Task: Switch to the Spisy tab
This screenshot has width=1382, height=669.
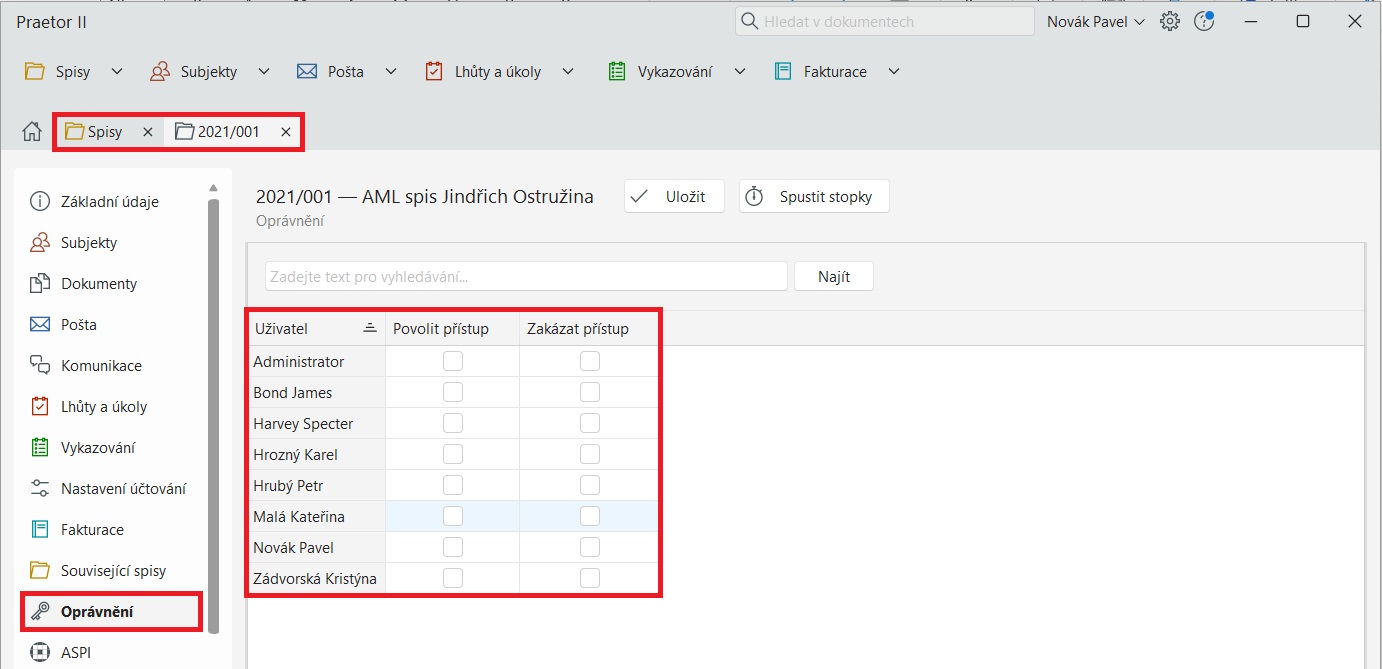Action: [x=104, y=132]
